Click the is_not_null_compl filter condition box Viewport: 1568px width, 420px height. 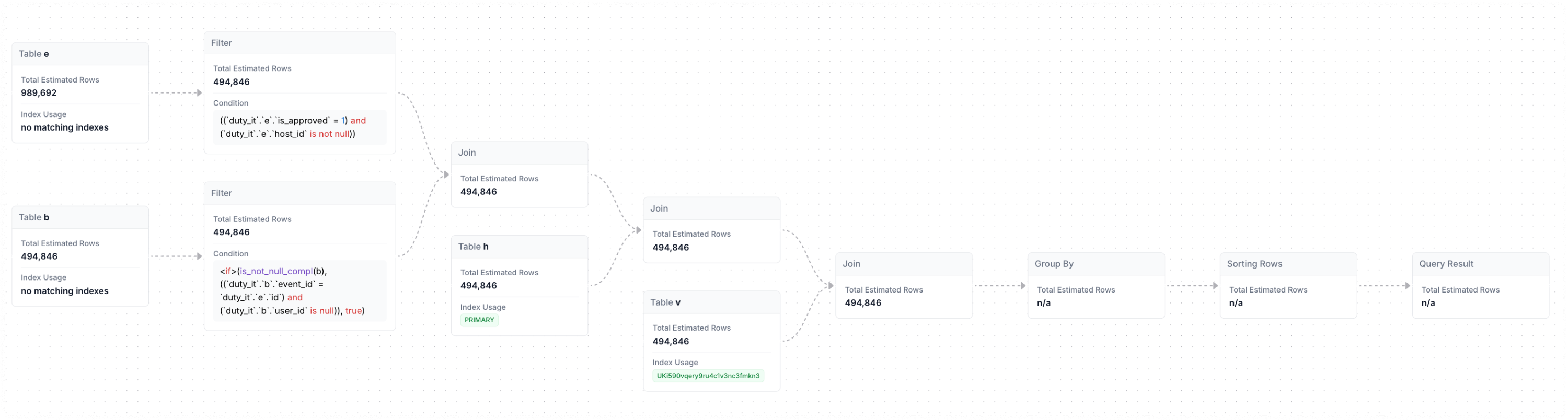click(x=299, y=291)
